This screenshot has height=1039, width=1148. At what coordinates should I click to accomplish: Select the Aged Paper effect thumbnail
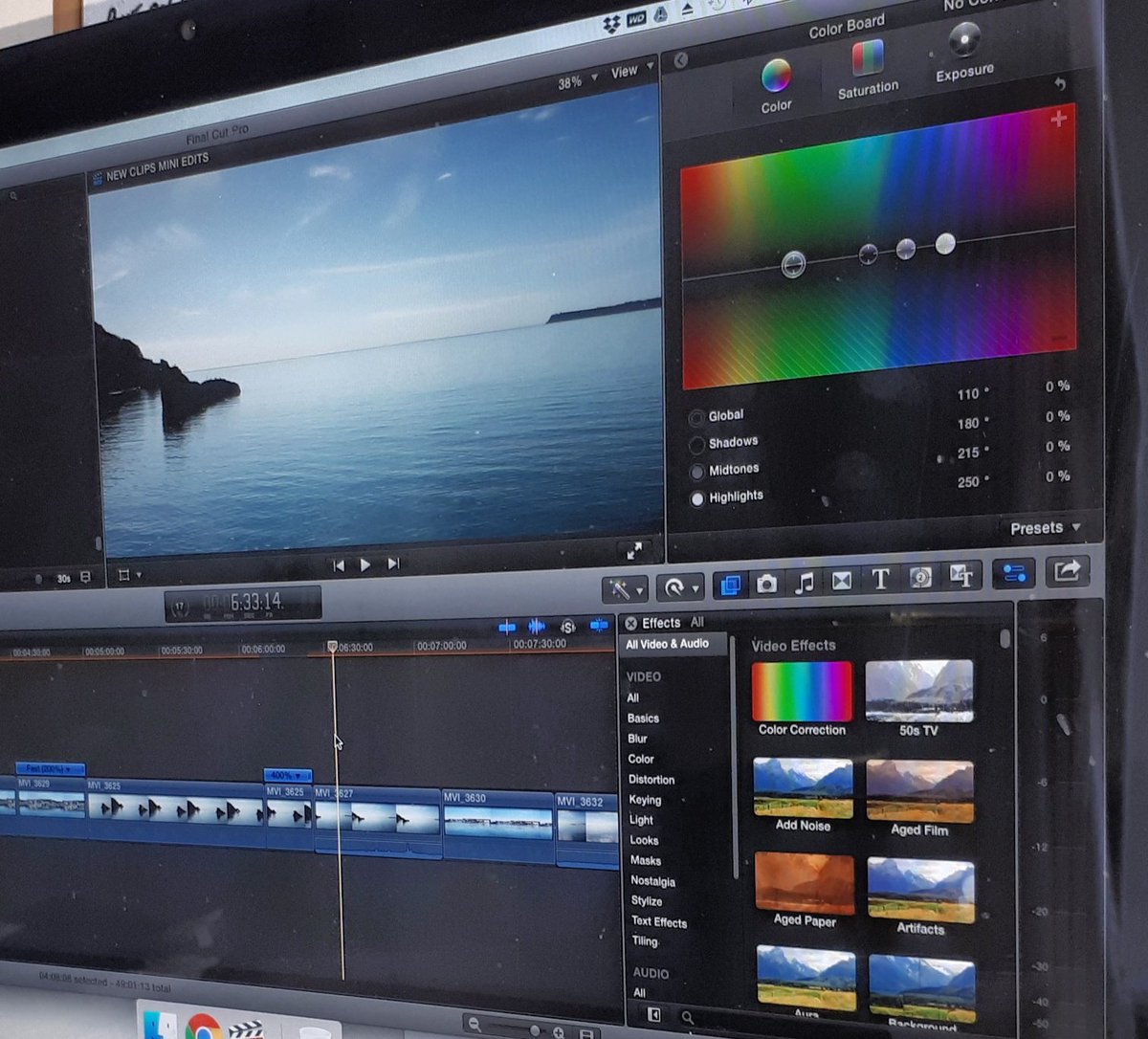(805, 883)
